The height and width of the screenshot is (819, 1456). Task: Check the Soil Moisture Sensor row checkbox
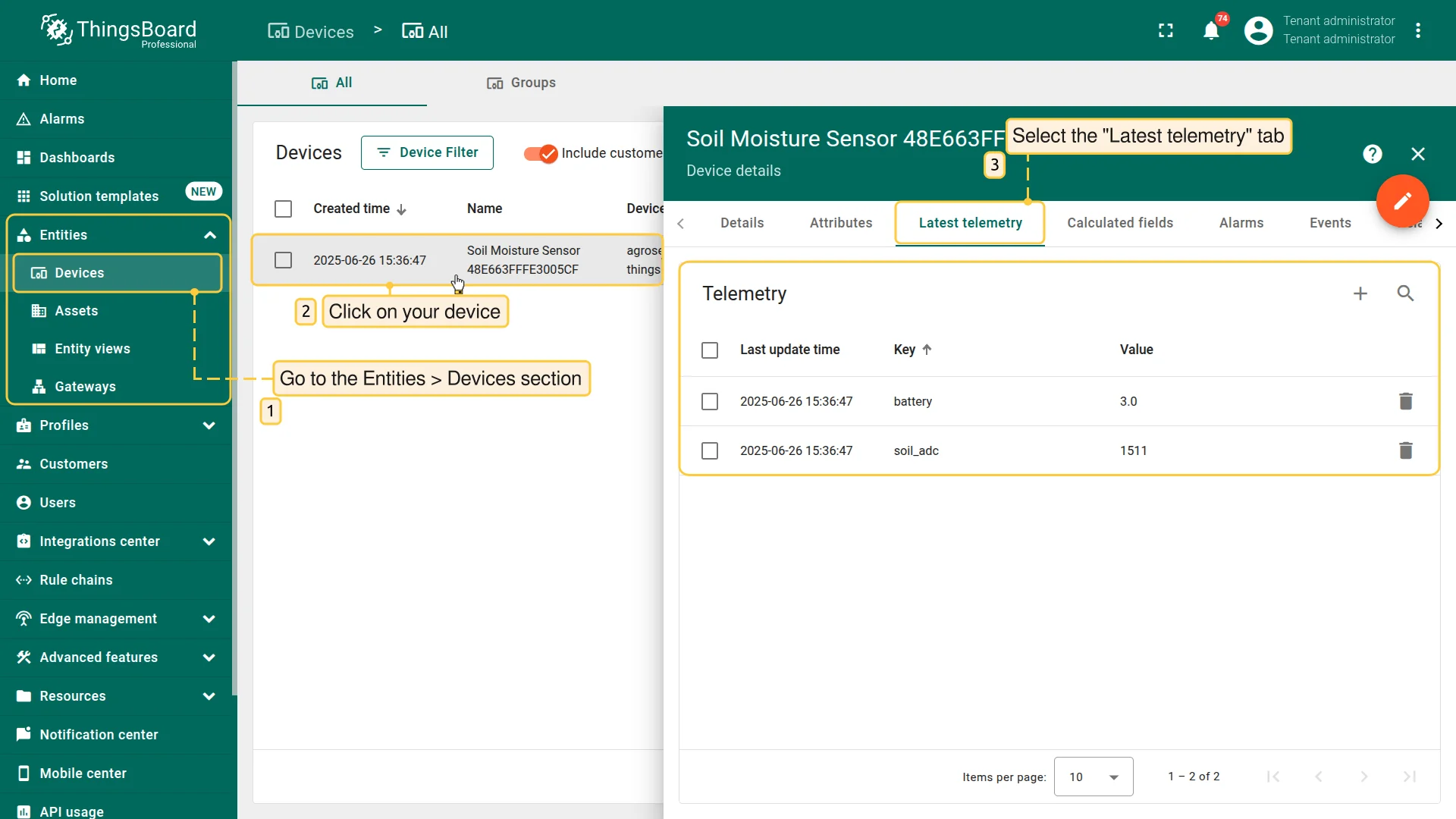coord(283,260)
